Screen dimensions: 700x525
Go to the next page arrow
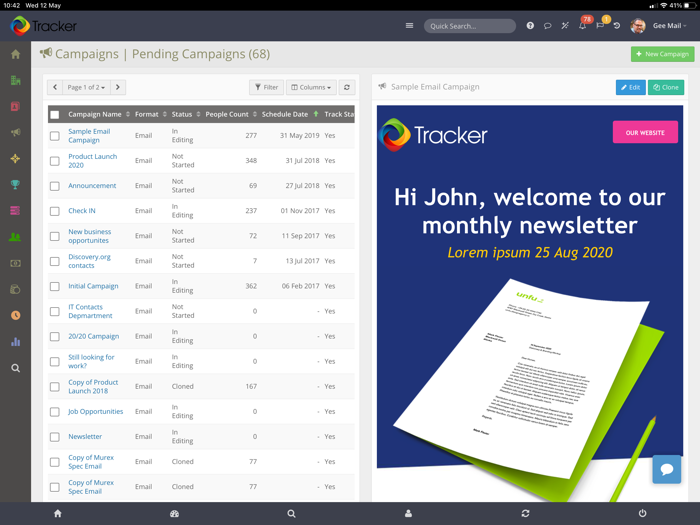(118, 87)
